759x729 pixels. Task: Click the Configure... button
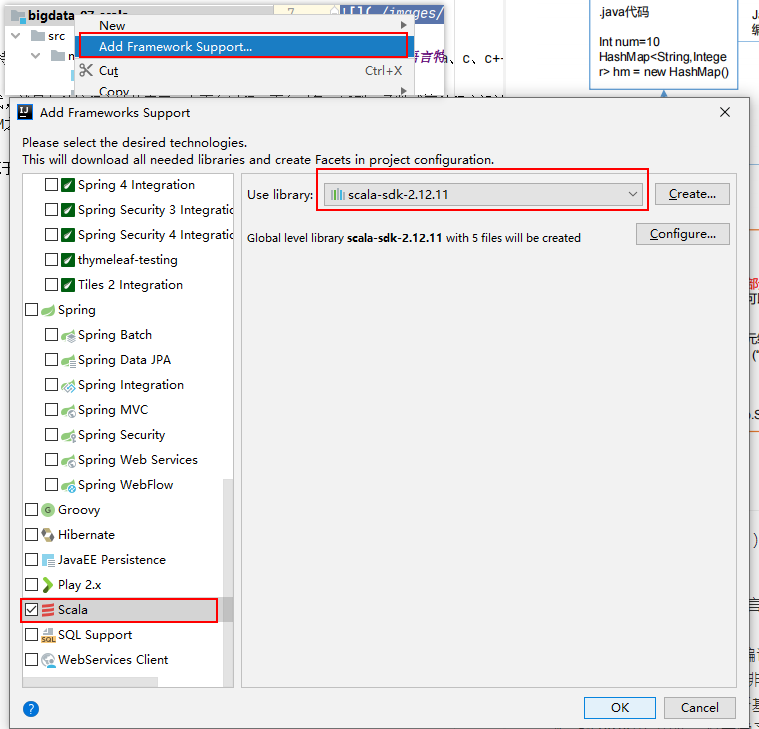(683, 234)
